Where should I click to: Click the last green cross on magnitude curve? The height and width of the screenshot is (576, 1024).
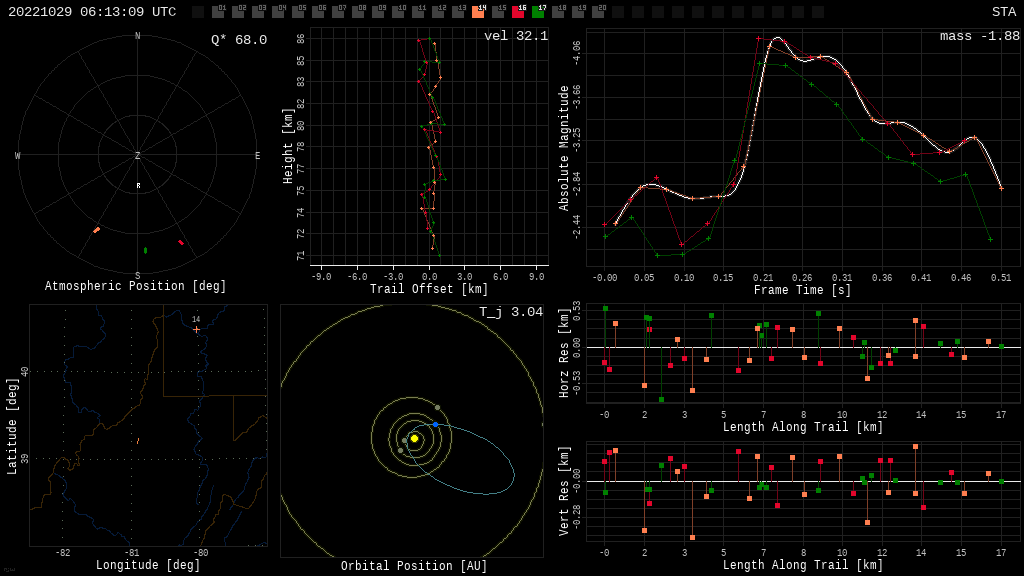[990, 240]
